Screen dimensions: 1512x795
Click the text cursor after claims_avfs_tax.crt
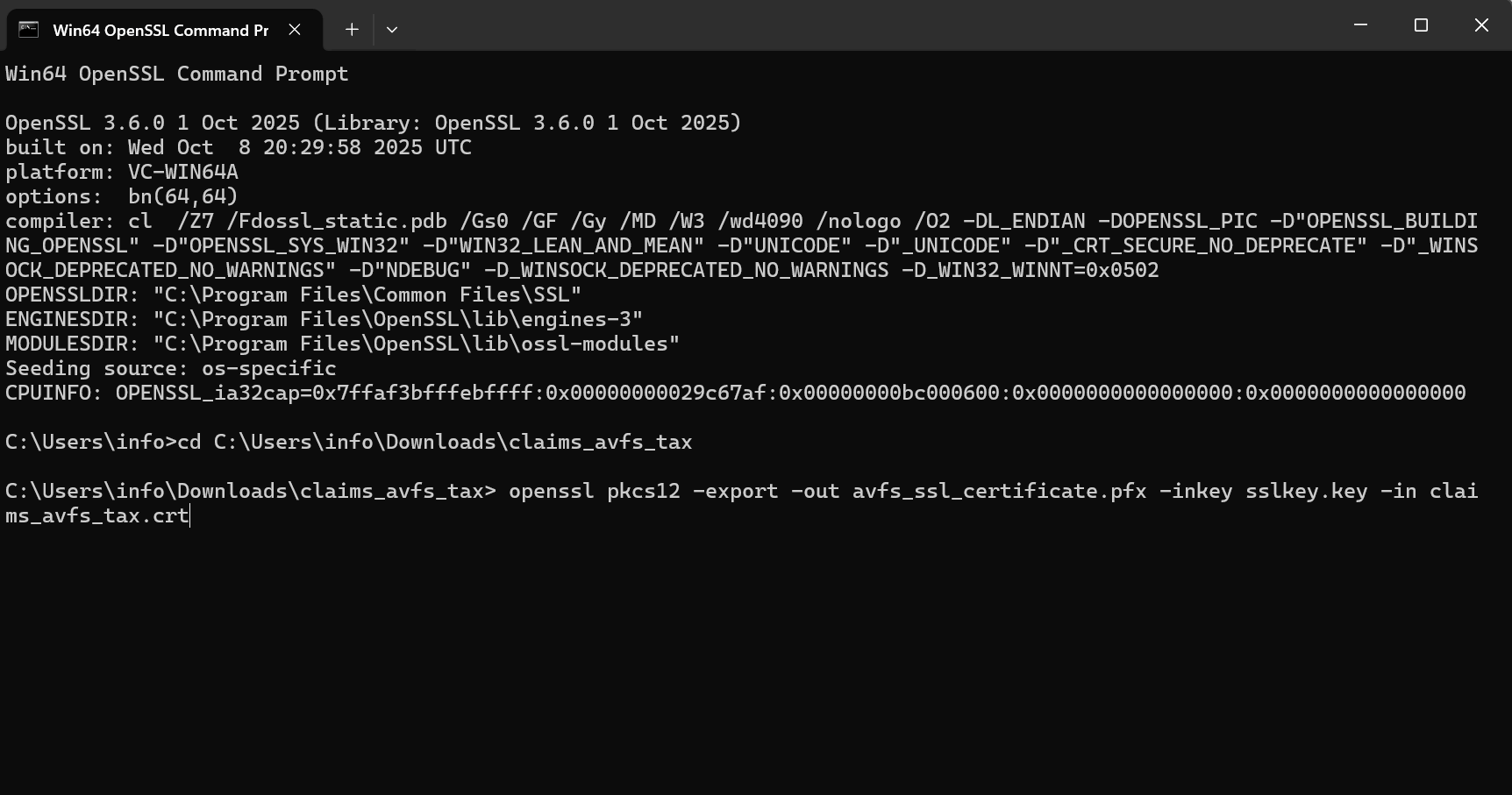189,515
